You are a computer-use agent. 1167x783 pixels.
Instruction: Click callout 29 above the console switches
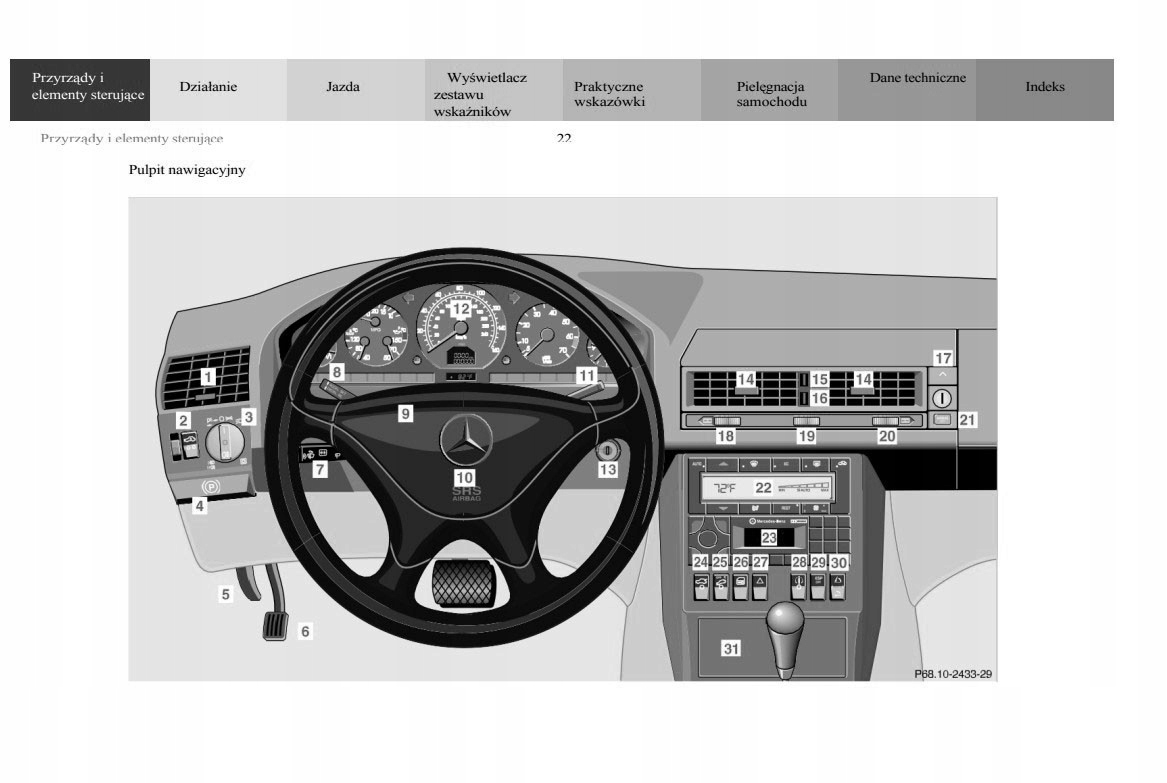pyautogui.click(x=819, y=563)
